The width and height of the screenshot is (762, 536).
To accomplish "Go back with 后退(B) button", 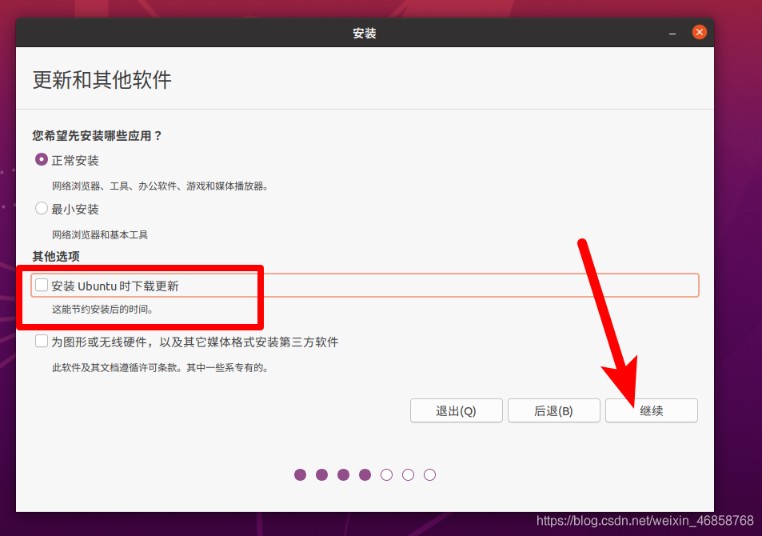I will click(554, 411).
